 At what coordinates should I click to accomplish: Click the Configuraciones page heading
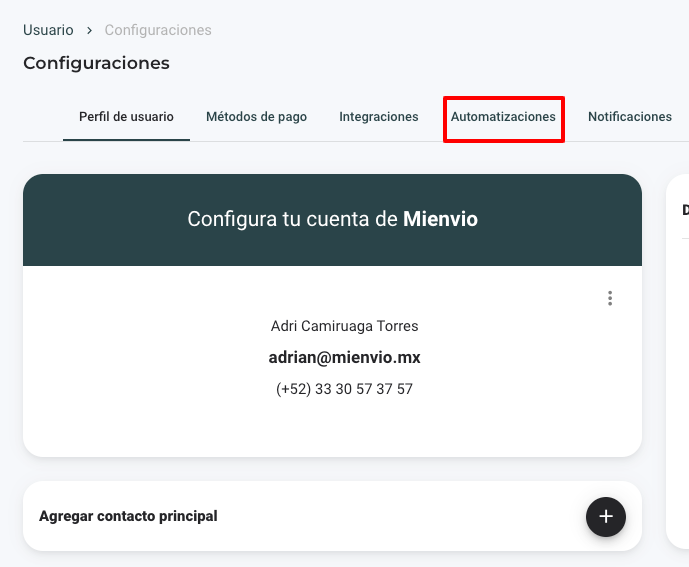96,63
